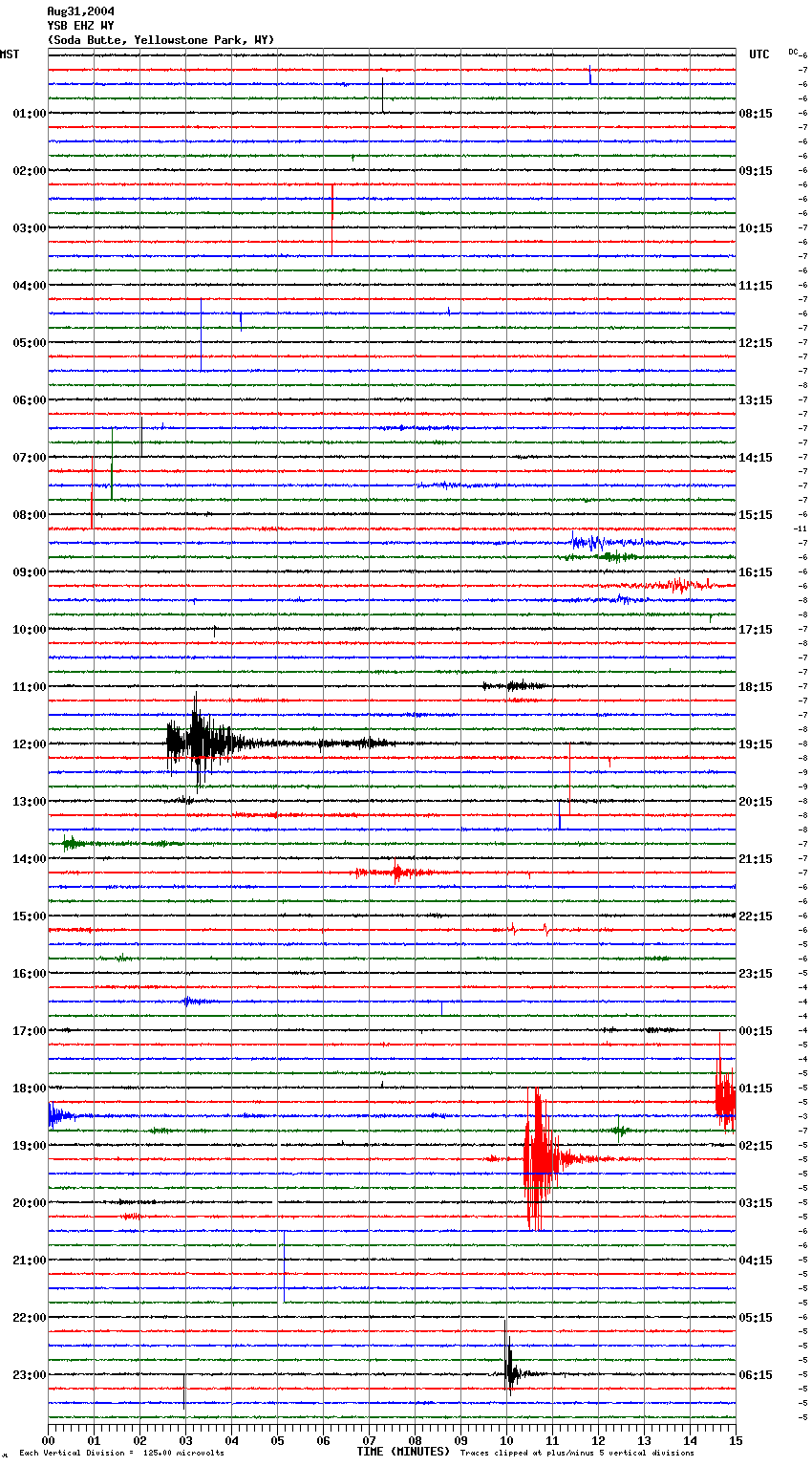Select the 04:00 MST time label
Screen dimensions: 812x1466
(29, 286)
